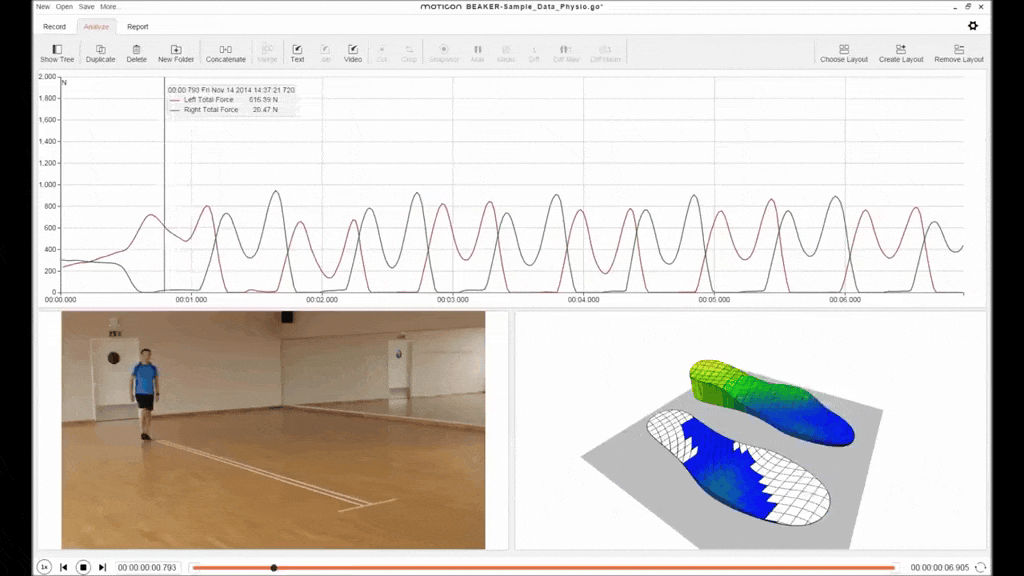1024x576 pixels.
Task: Click the Delete trash icon
Action: 136,50
